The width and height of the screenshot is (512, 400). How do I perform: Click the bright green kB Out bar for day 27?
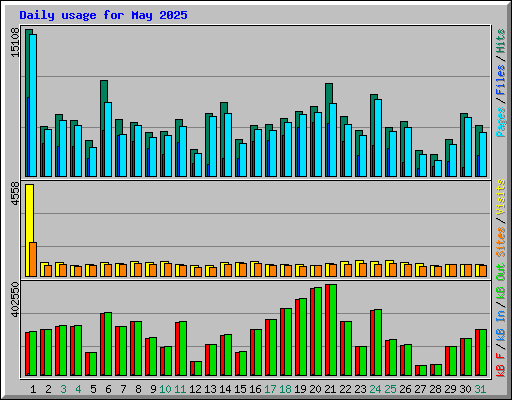(423, 371)
